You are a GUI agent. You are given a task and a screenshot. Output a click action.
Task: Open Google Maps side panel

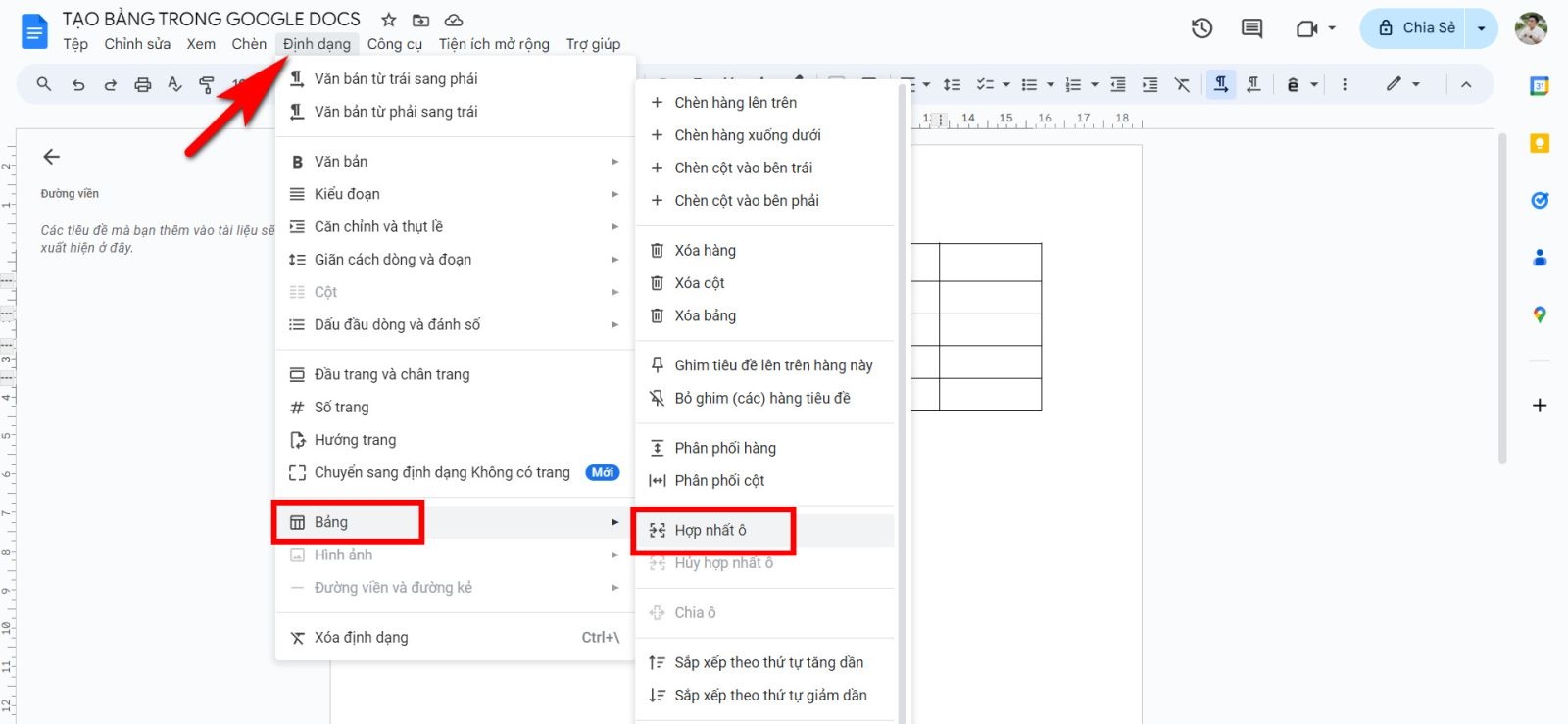1540,314
